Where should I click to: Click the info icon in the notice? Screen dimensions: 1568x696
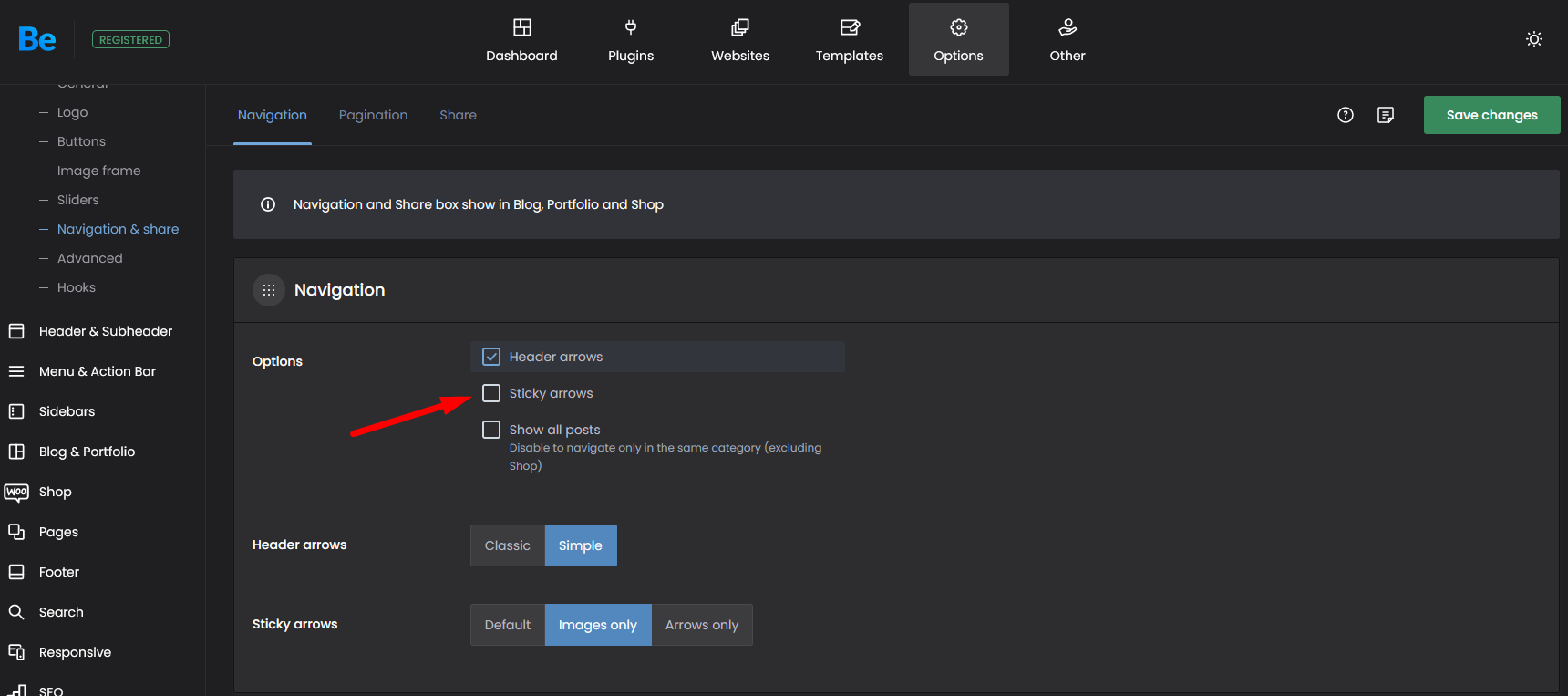coord(268,204)
